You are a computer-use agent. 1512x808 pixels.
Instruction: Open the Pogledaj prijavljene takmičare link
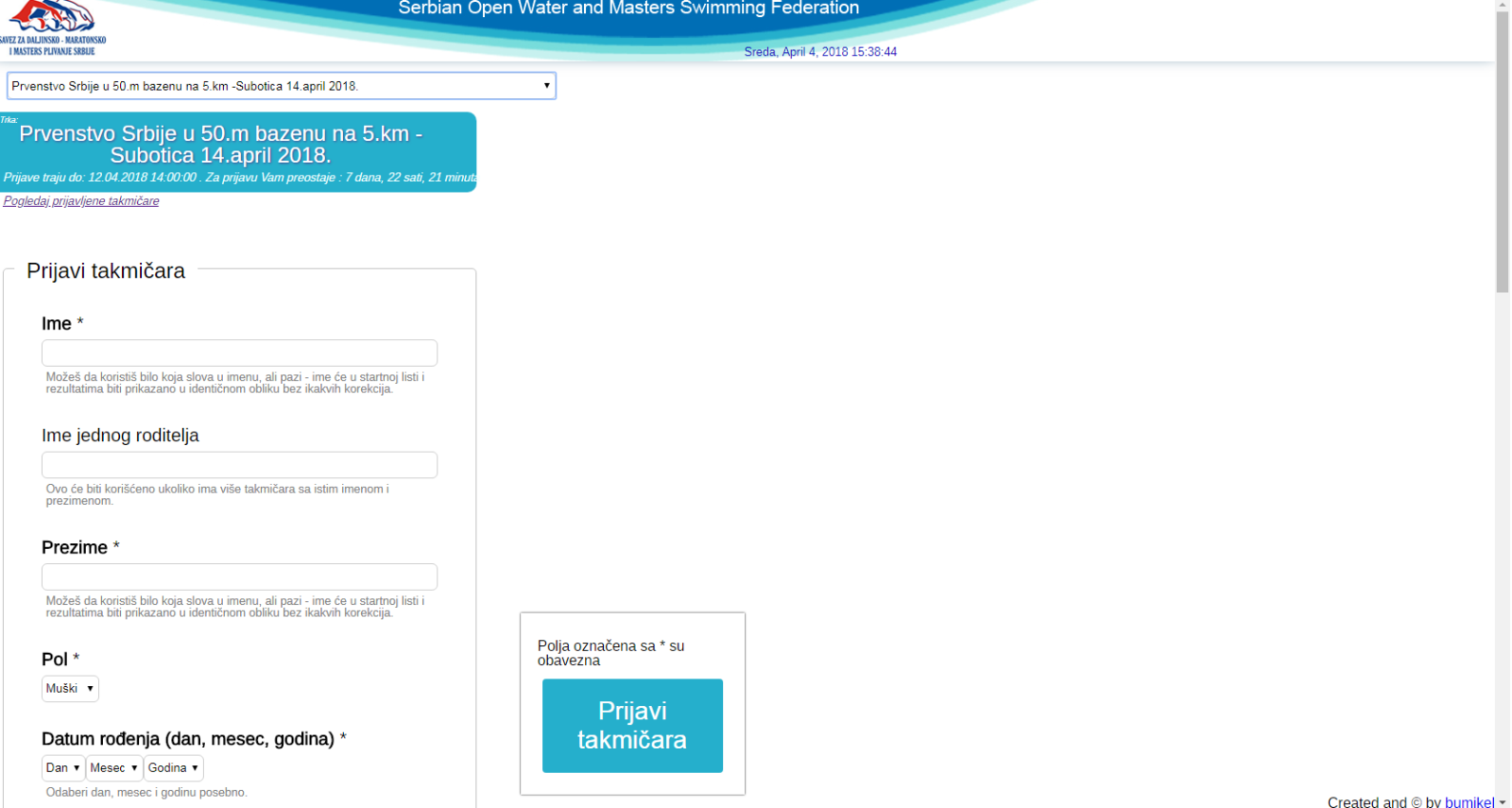tap(81, 201)
